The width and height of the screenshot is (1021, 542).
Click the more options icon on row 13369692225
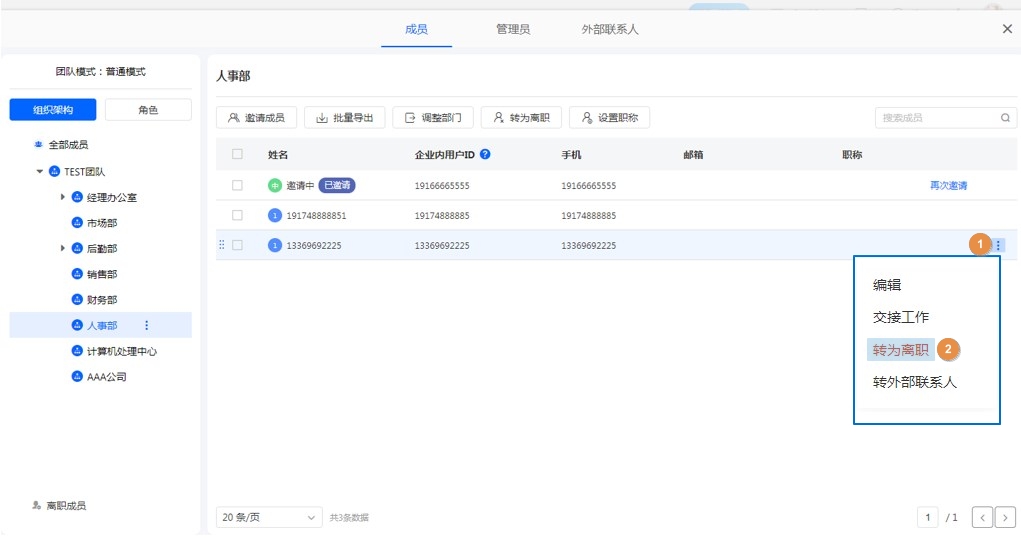point(998,245)
